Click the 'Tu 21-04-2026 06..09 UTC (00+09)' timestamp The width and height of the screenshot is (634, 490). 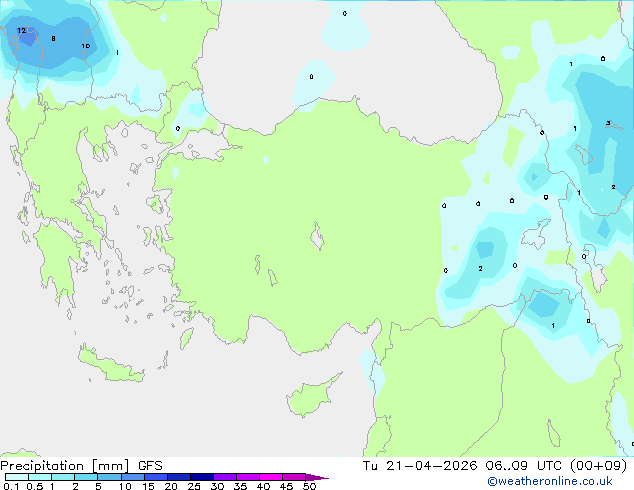coord(495,466)
